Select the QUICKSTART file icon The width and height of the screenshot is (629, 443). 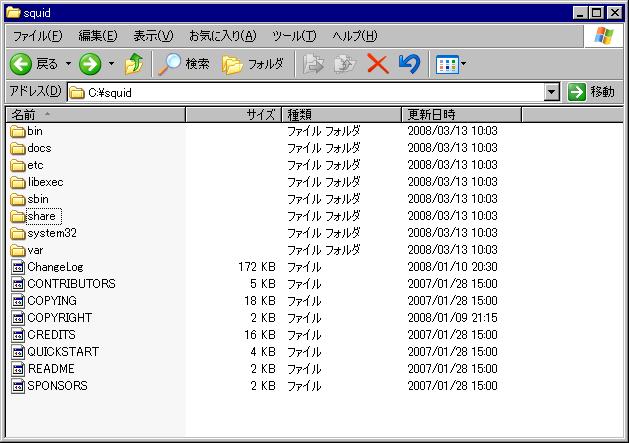[x=18, y=352]
